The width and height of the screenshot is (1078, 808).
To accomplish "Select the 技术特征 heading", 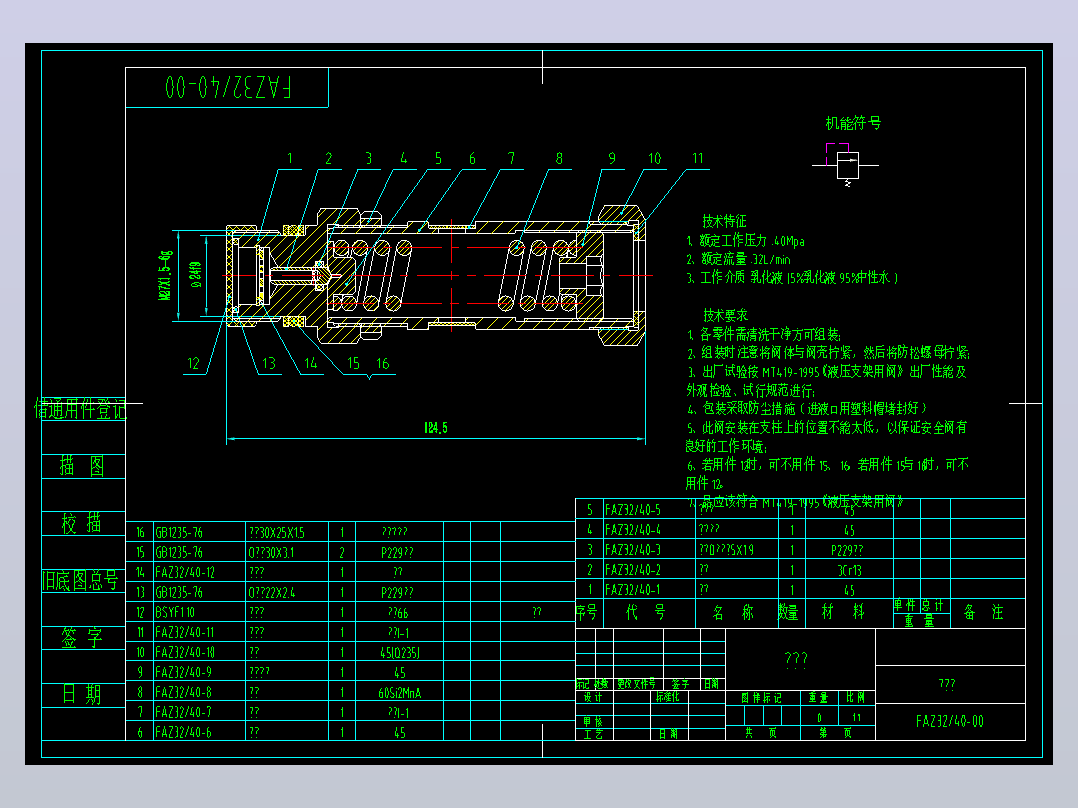I will click(x=724, y=221).
